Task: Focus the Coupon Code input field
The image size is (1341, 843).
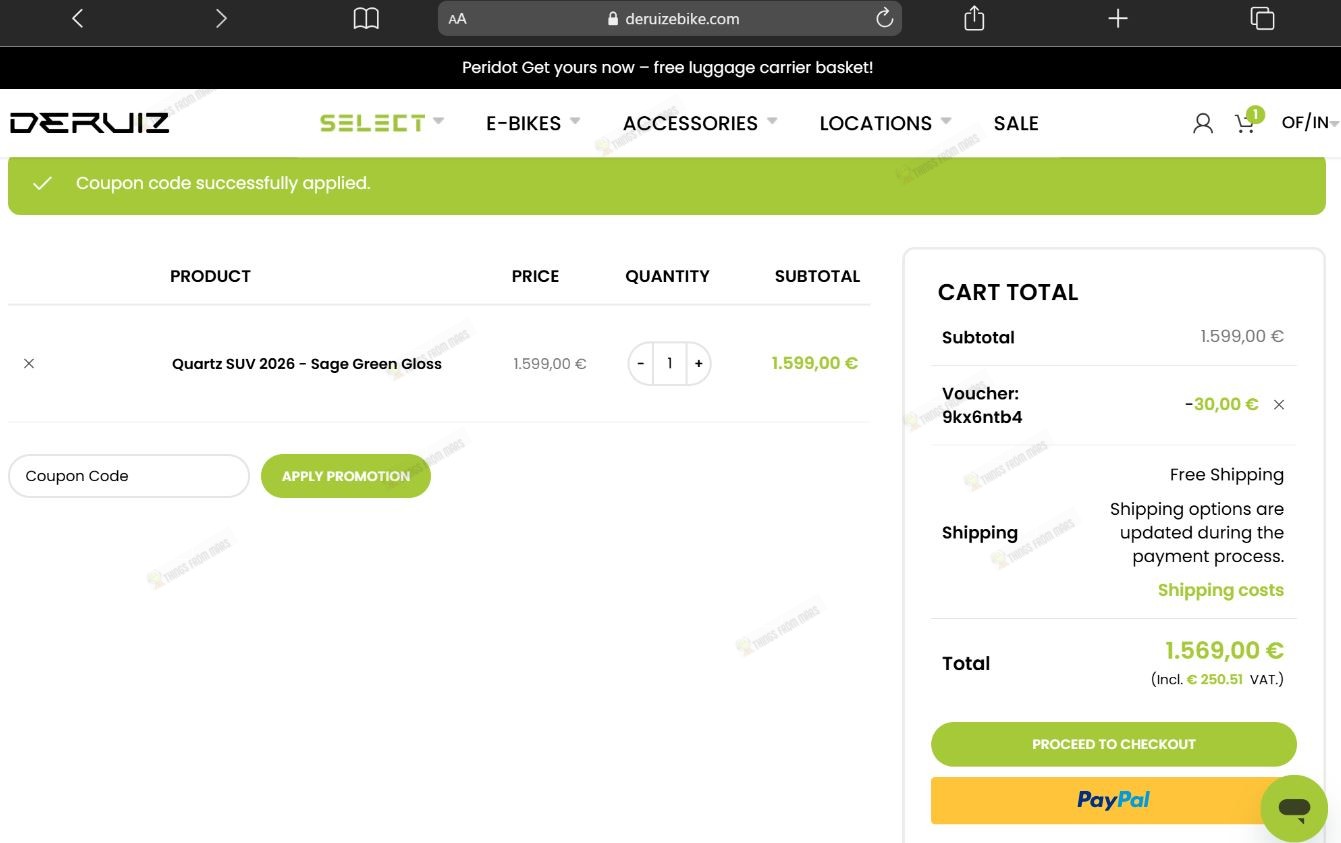Action: pos(129,476)
